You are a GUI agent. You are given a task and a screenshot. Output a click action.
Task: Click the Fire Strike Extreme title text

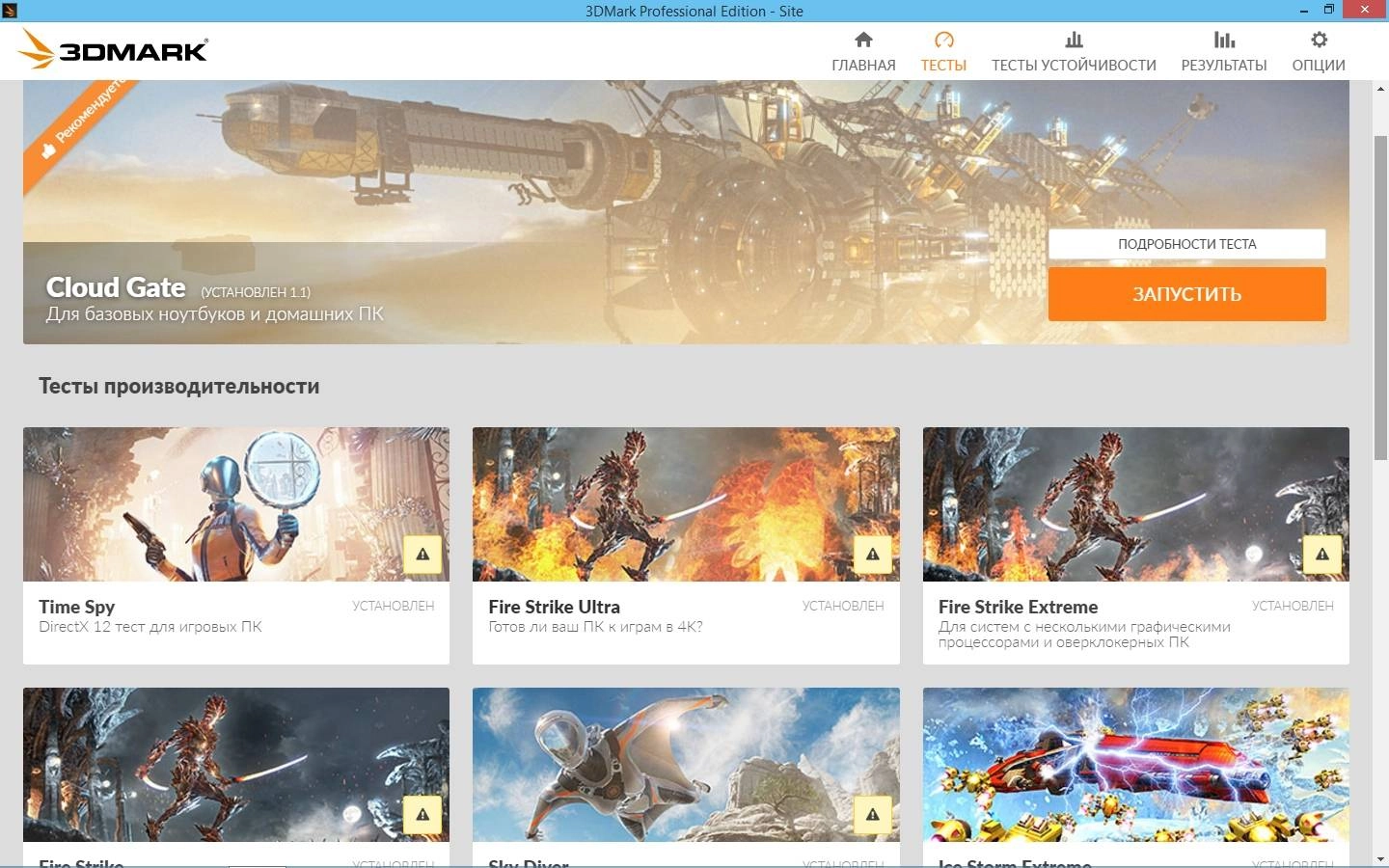point(1018,607)
